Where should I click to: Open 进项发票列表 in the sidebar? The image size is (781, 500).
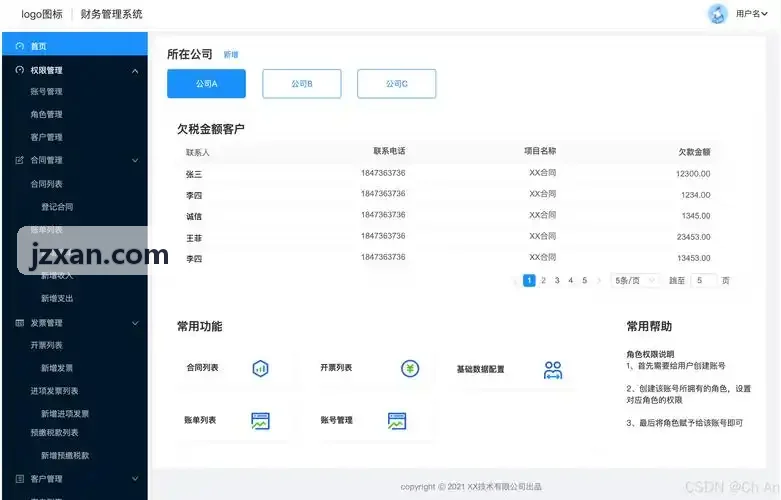[x=54, y=391]
